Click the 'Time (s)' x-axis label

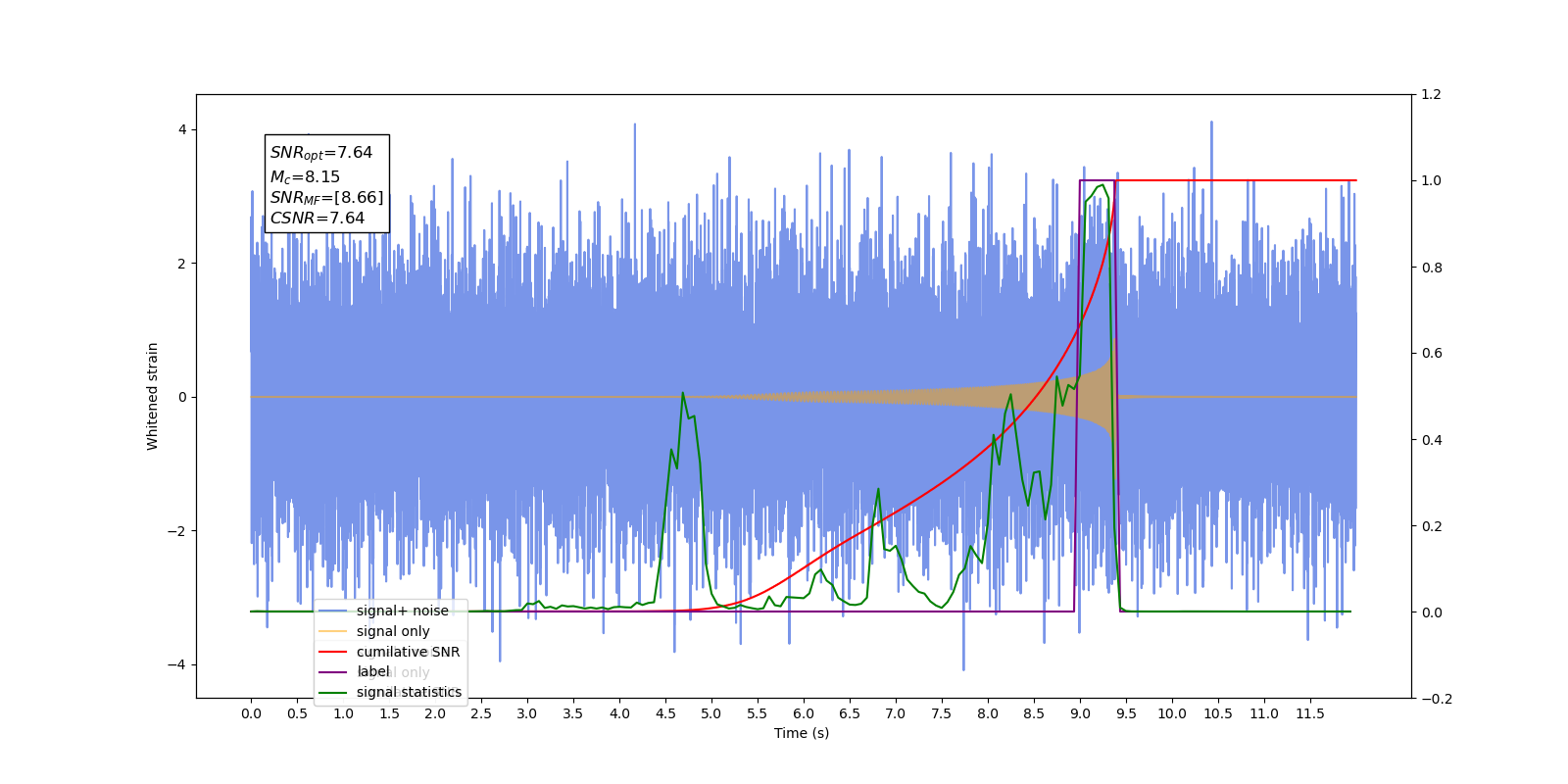point(802,733)
